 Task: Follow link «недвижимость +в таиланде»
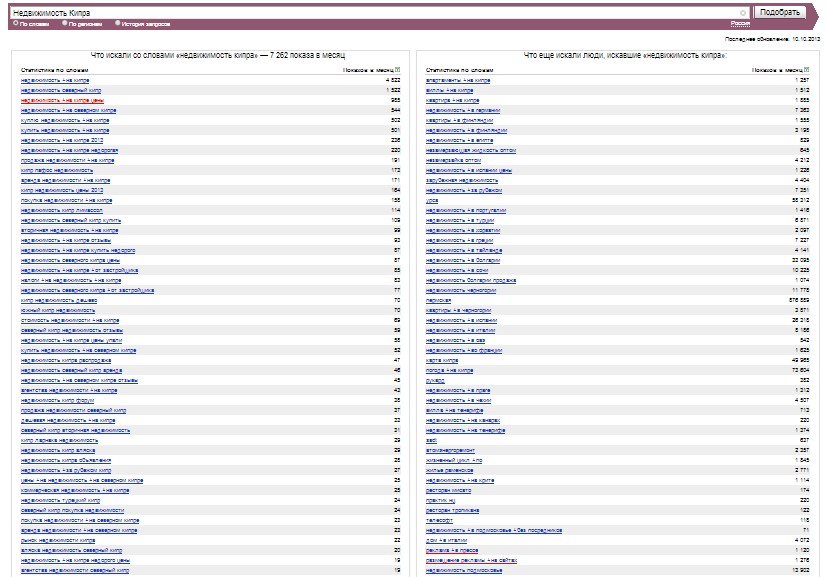tap(464, 251)
